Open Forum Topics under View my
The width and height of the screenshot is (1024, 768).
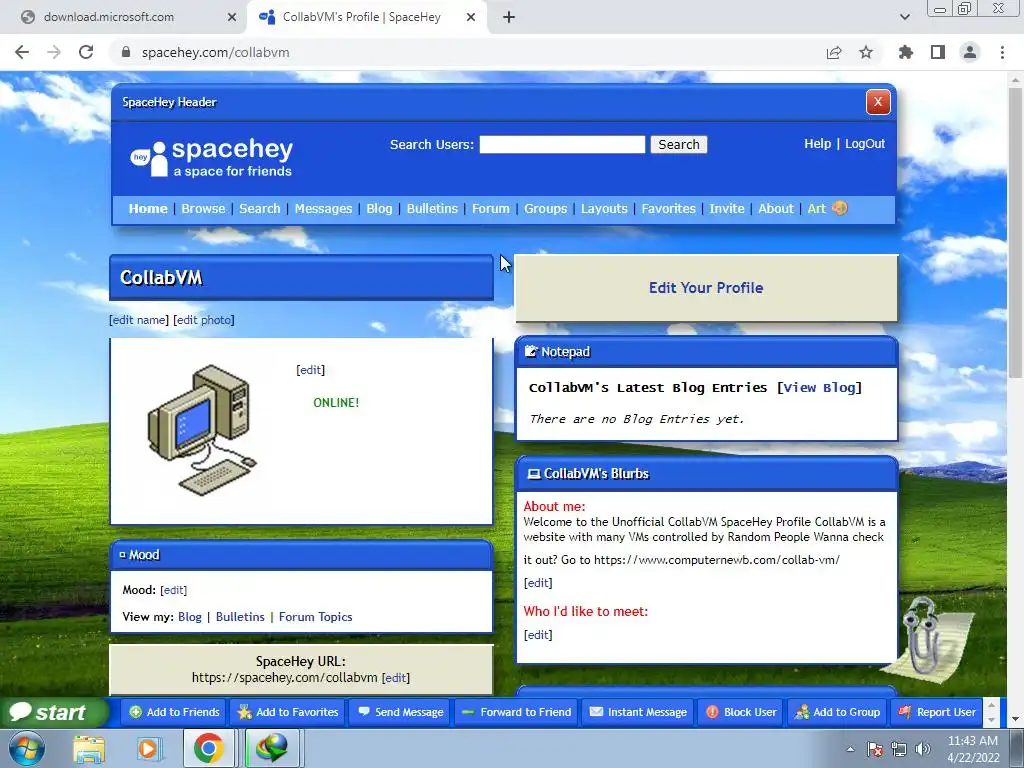(x=315, y=616)
